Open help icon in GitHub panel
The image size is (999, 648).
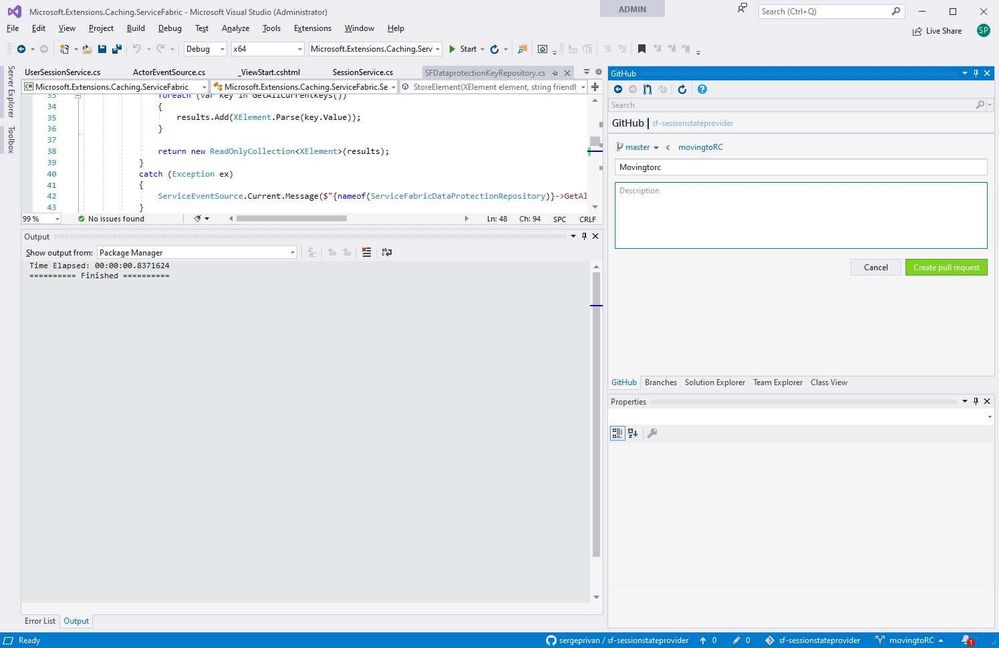[702, 89]
